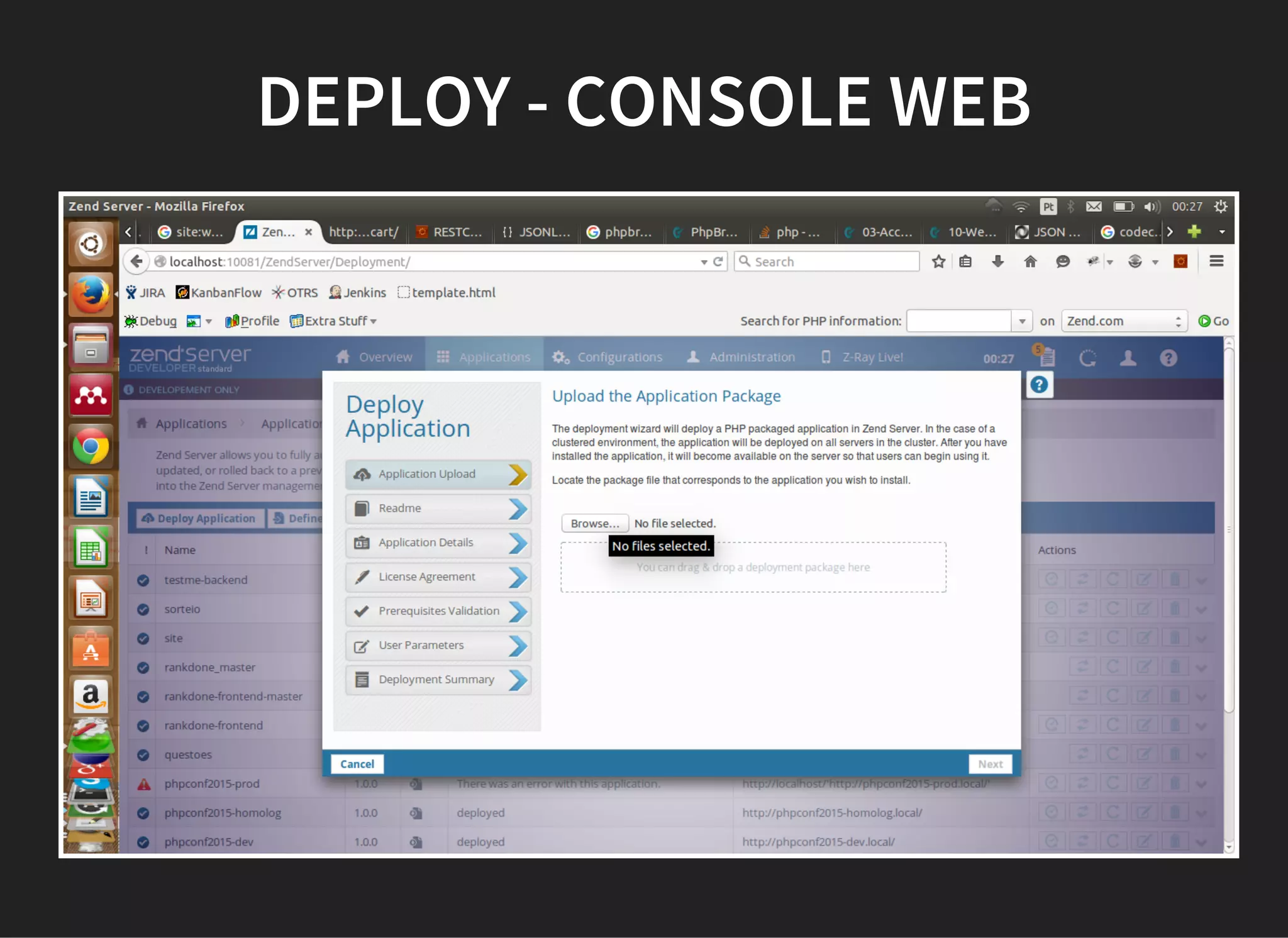The image size is (1288, 938).
Task: Click the status check icon for testme-backend
Action: pos(143,580)
